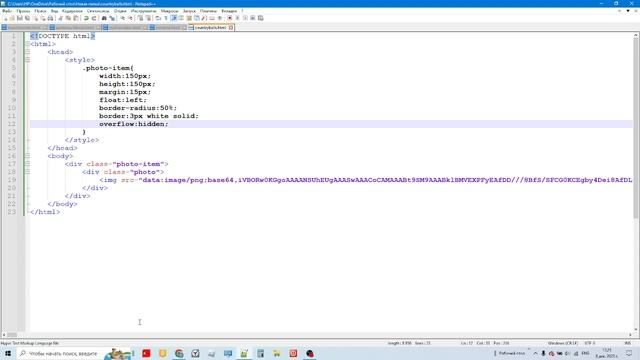Cut selection with the scissors icon
640x360 pixels.
pos(60,18)
